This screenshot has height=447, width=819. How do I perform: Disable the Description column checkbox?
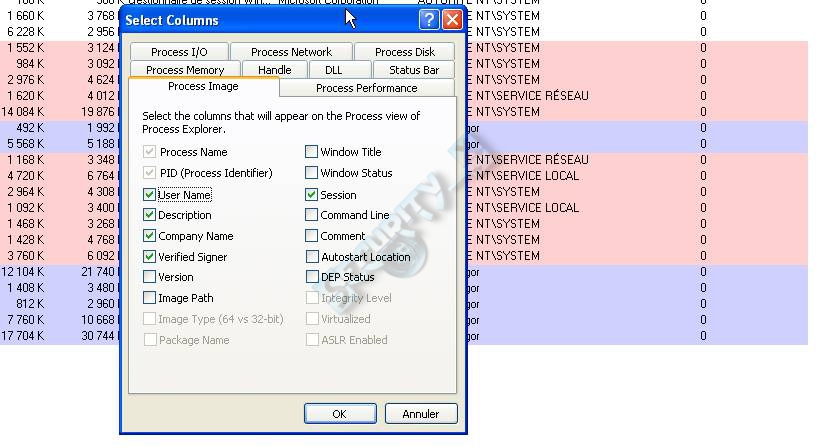[x=149, y=215]
